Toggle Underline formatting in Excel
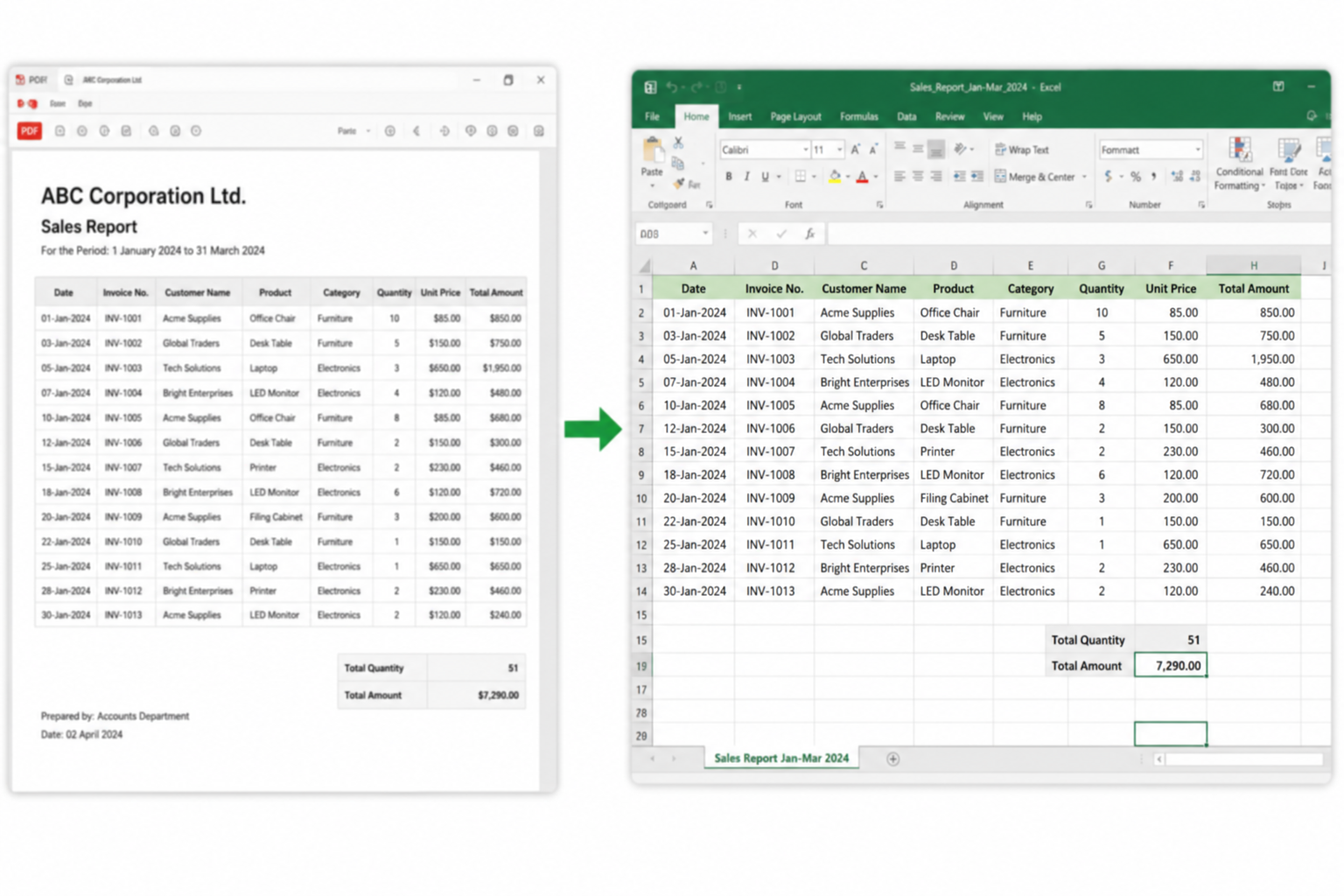This screenshot has height=896, width=1344. (x=765, y=177)
